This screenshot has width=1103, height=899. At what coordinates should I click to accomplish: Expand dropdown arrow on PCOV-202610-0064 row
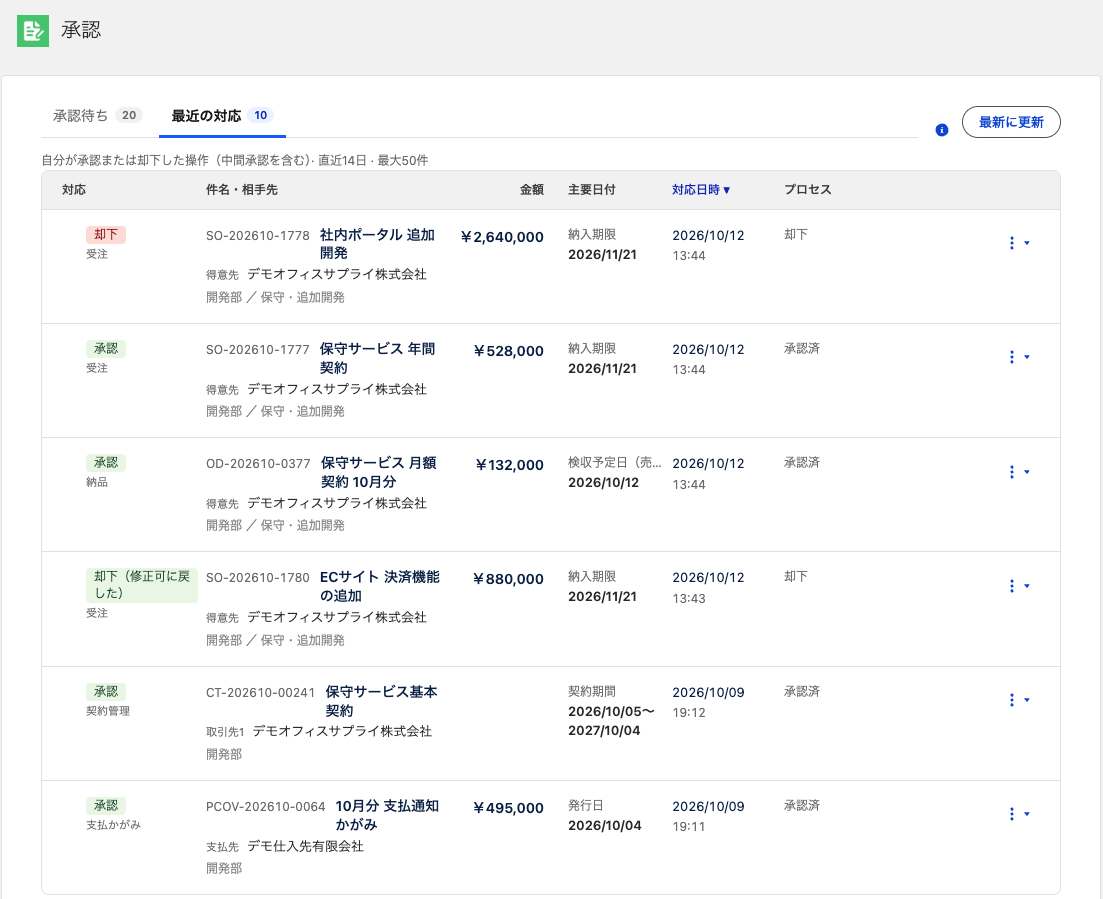(1027, 813)
